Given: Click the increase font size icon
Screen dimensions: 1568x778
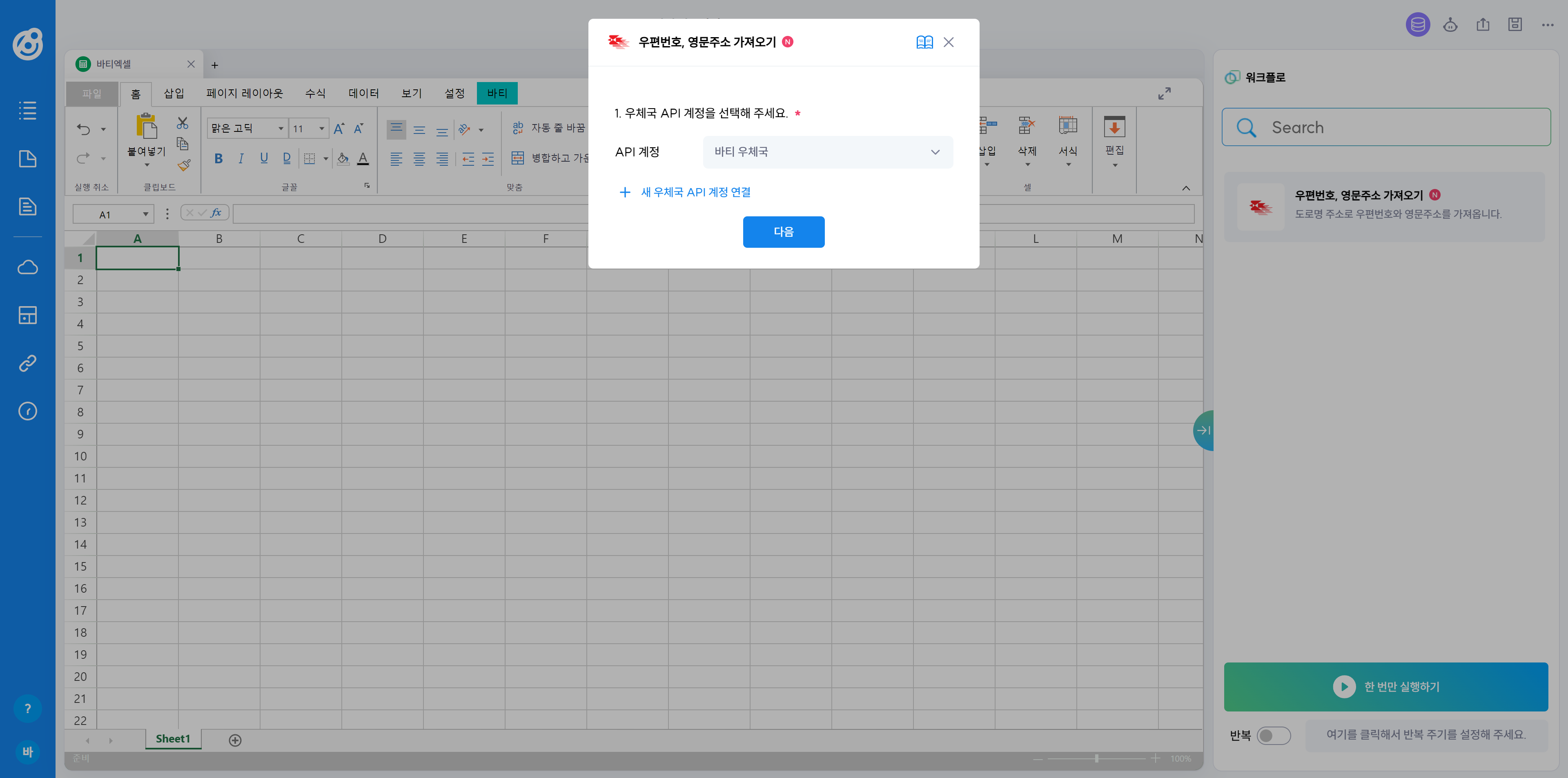Looking at the screenshot, I should pyautogui.click(x=339, y=128).
